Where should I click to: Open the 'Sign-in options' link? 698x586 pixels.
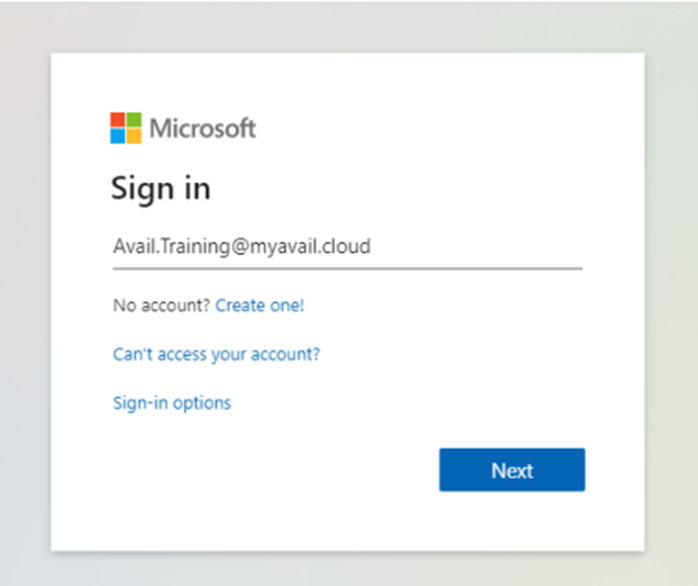[x=172, y=403]
